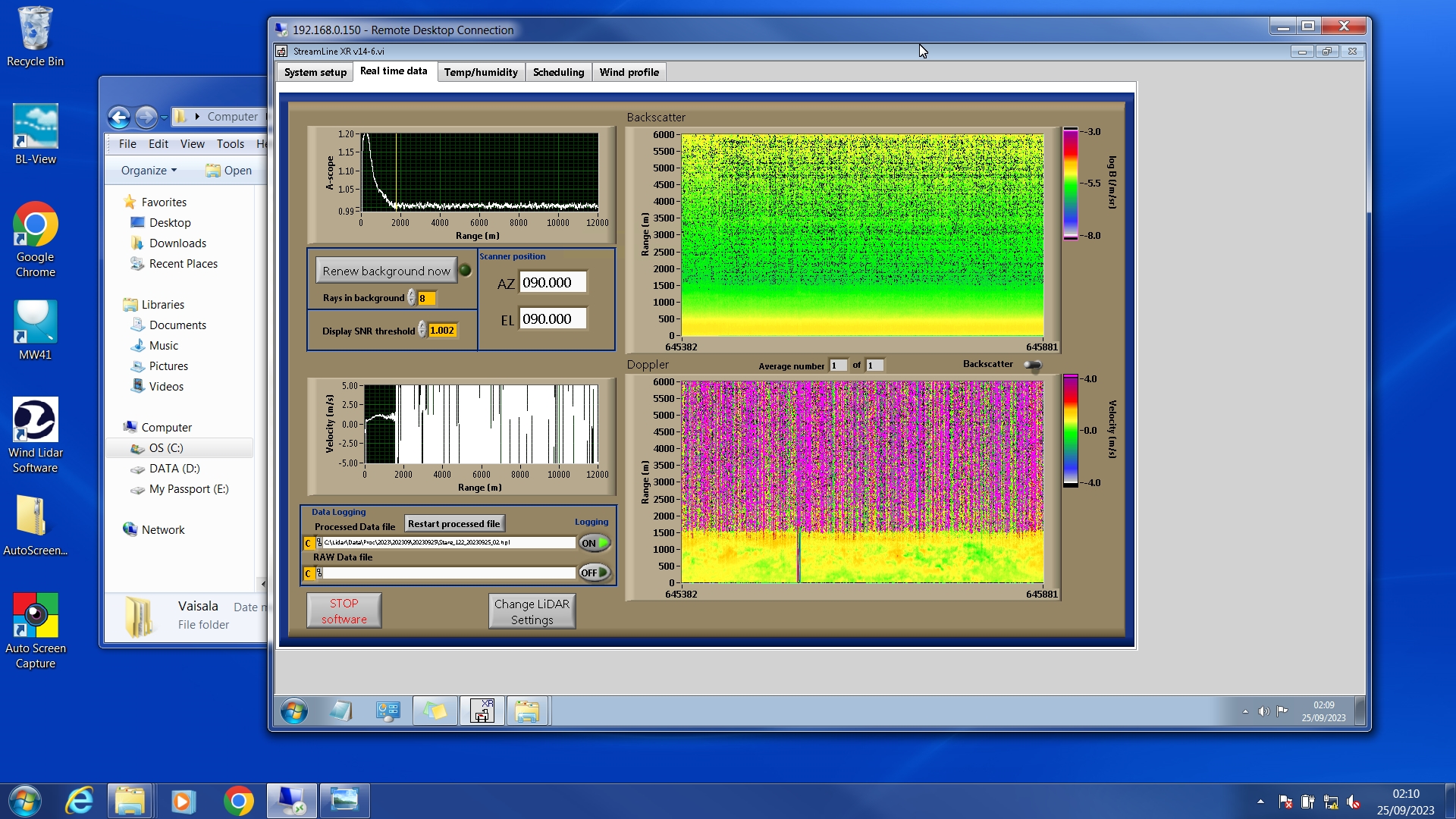Toggle the RAW Data file OFF switch
The width and height of the screenshot is (1456, 819).
coord(594,573)
